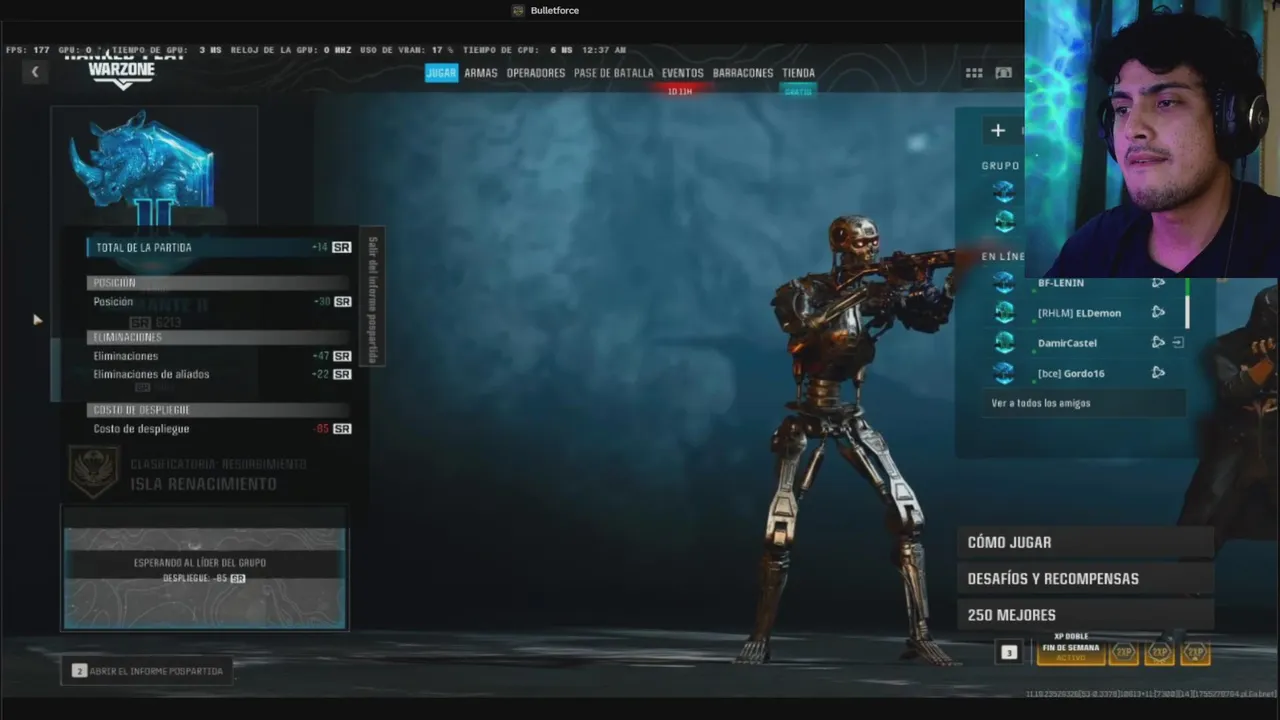Invite DamirCastel using the invite icon
This screenshot has width=1280, height=720.
point(1158,343)
